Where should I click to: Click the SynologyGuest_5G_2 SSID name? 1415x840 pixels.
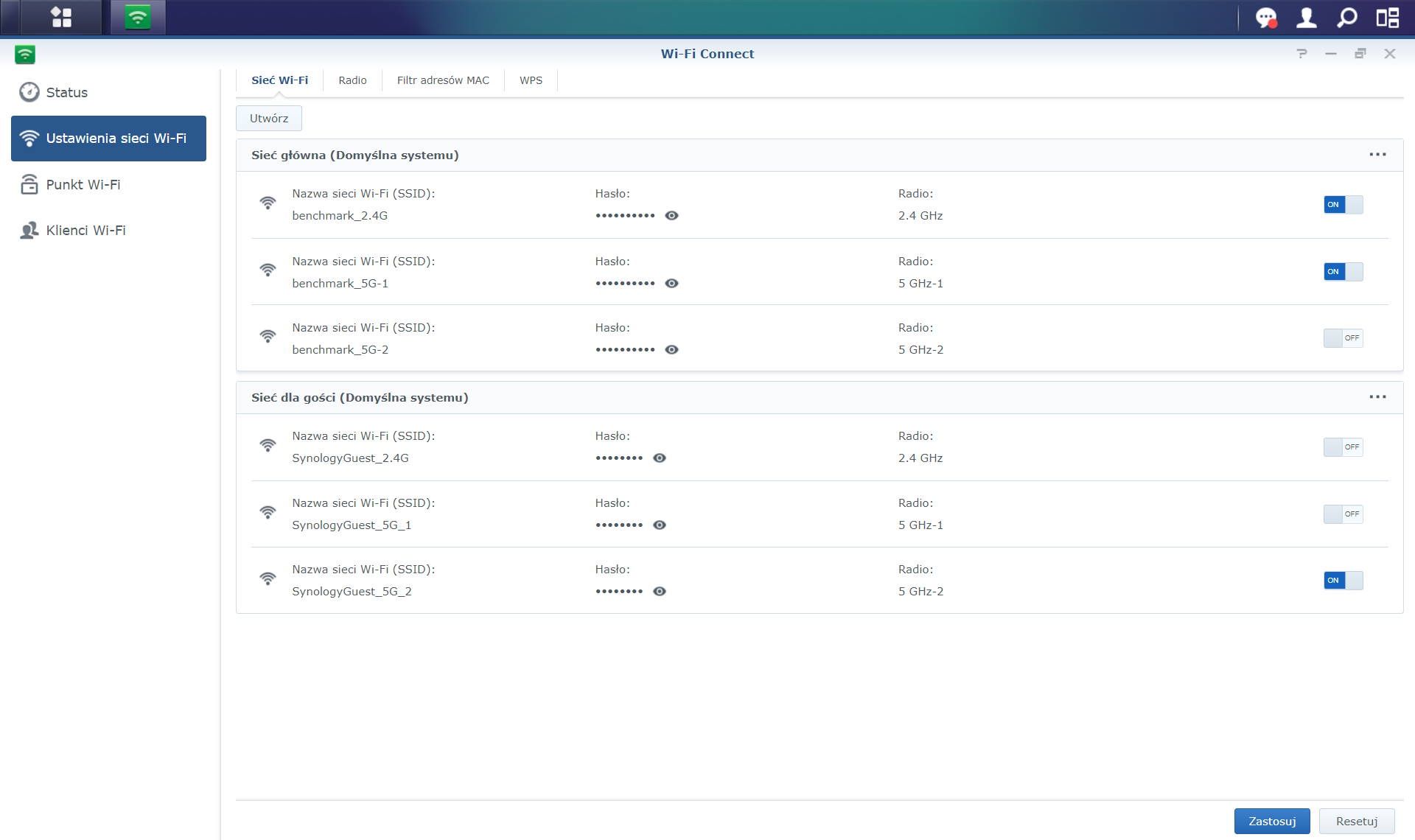coord(352,592)
